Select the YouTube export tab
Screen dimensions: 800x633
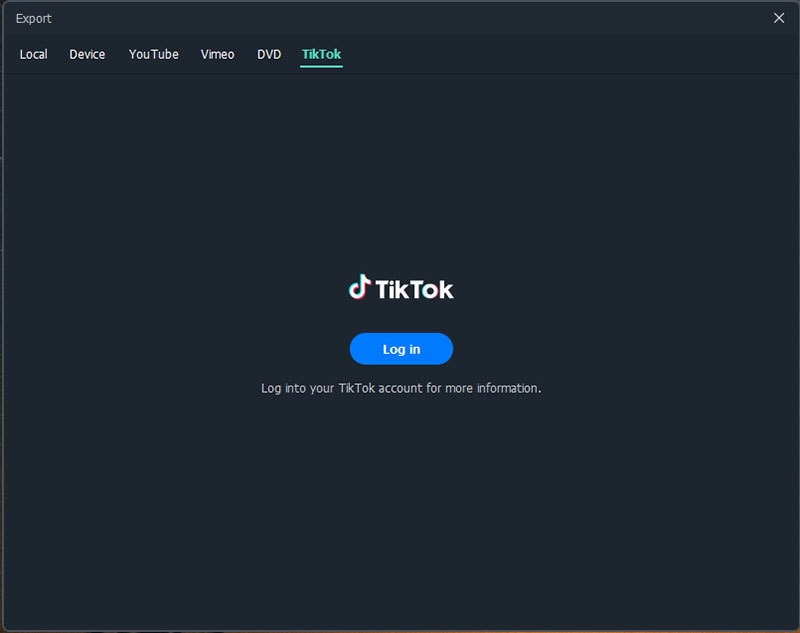154,54
